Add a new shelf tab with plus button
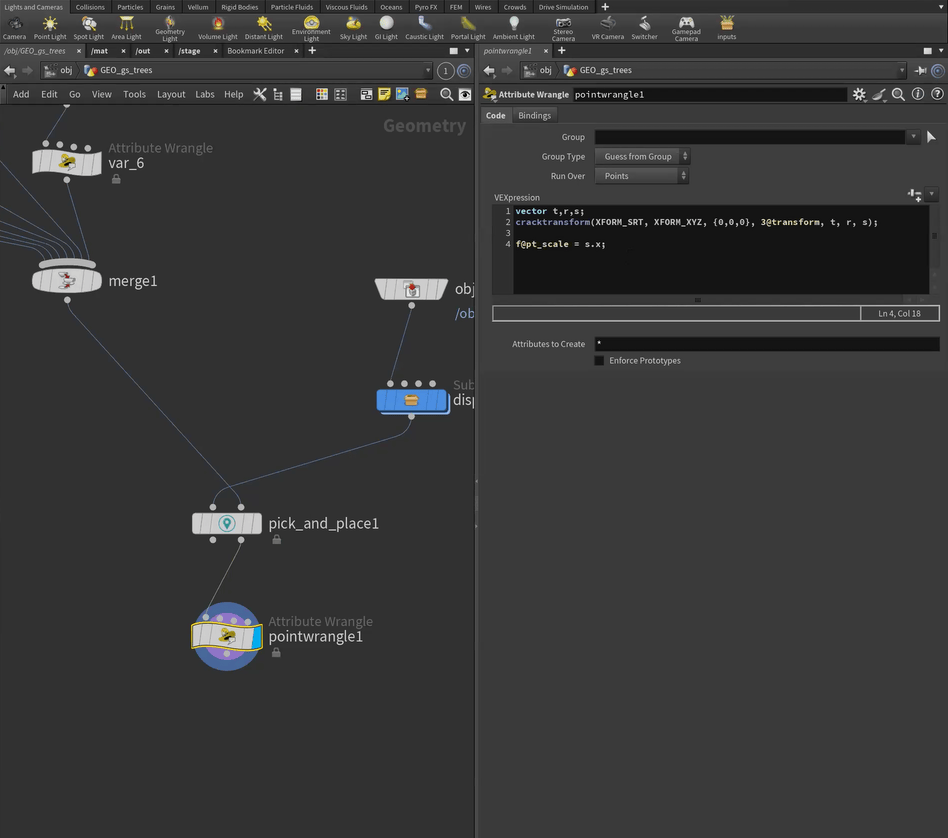The height and width of the screenshot is (838, 948). [605, 7]
